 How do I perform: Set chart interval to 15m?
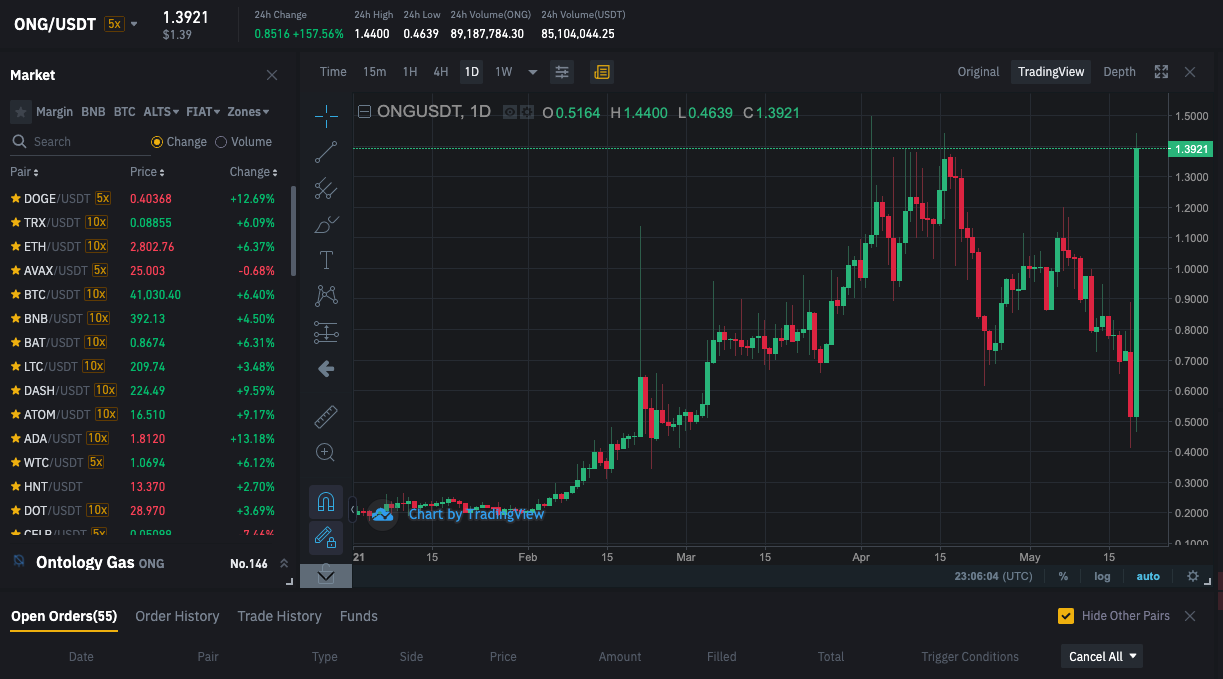coord(375,72)
